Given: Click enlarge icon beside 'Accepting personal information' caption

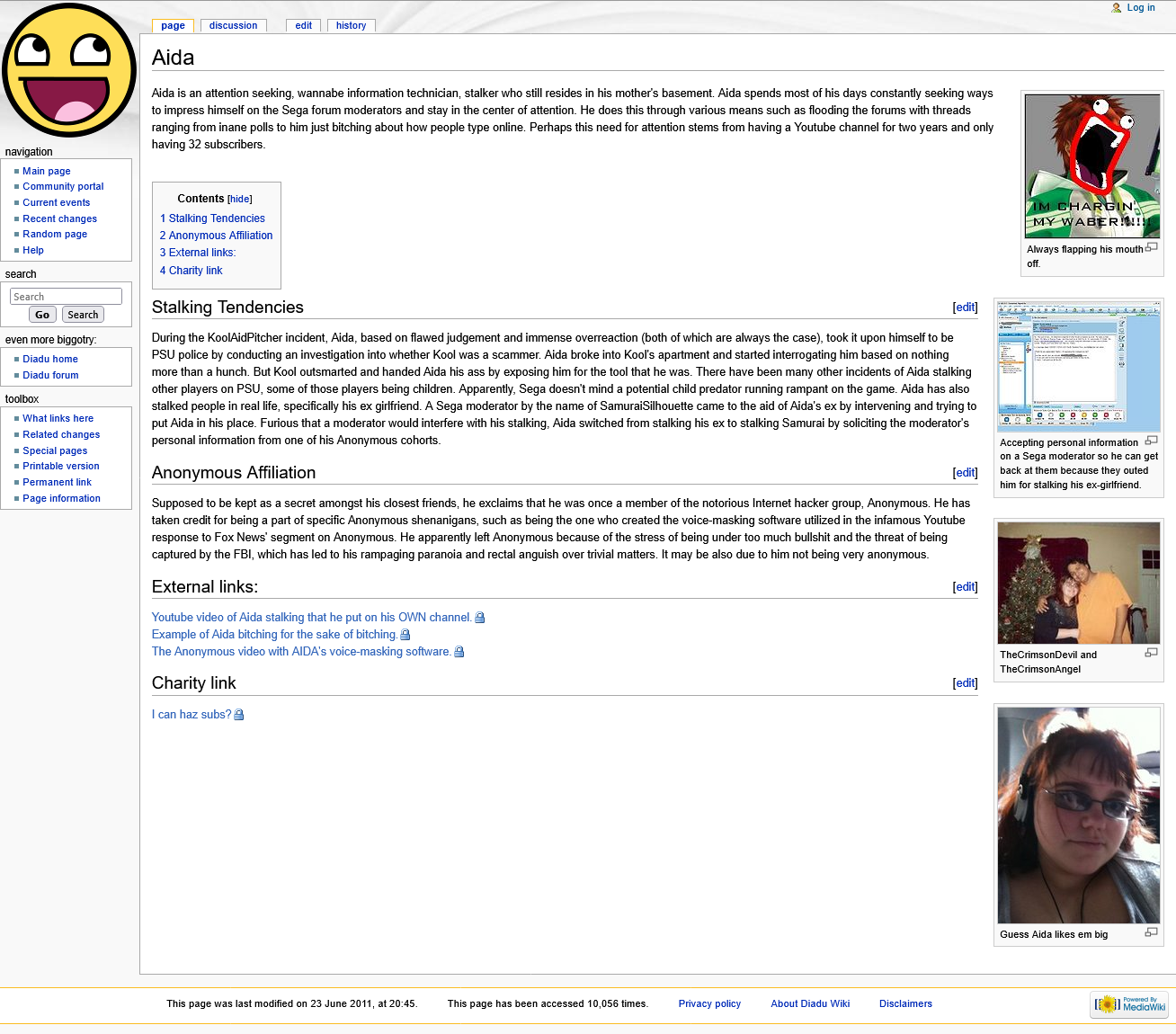Looking at the screenshot, I should coord(1151,441).
